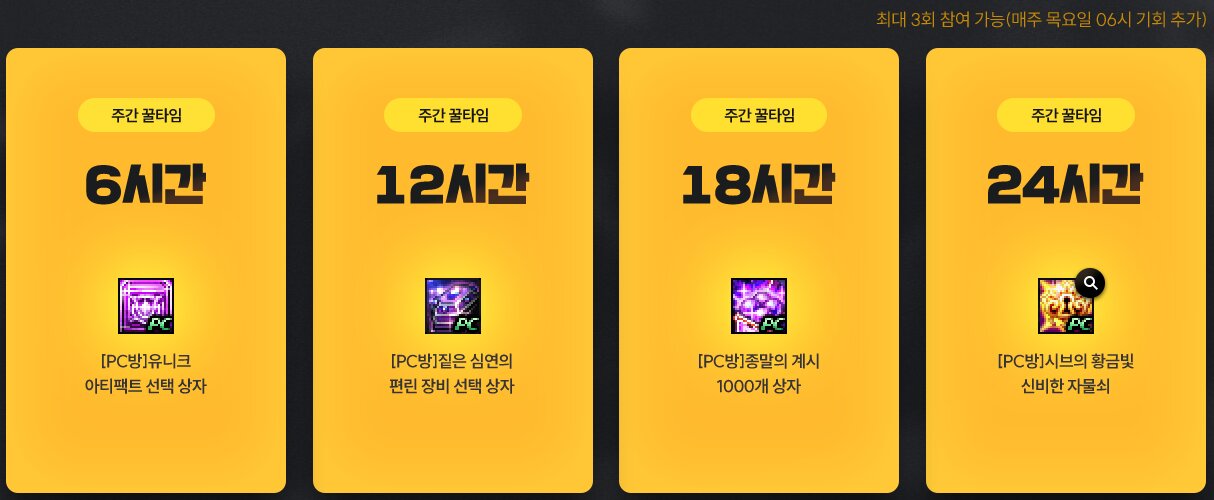Select the 12시간 heading text
Image resolution: width=1214 pixels, height=500 pixels.
[x=453, y=184]
